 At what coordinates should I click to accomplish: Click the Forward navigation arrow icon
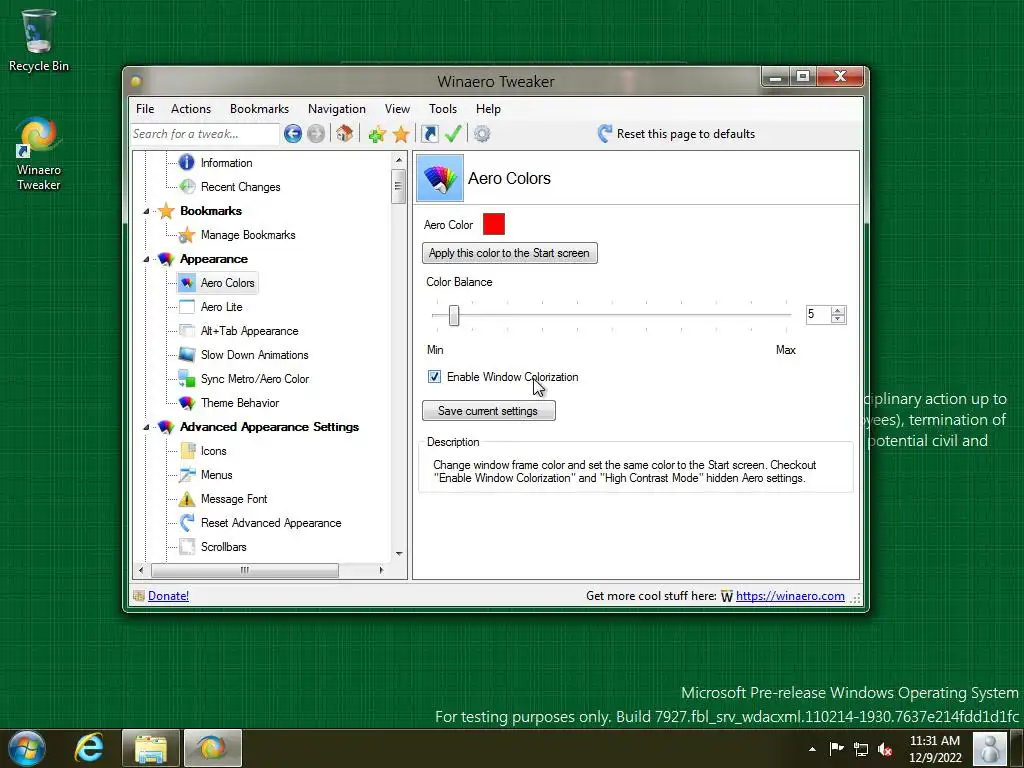[x=316, y=134]
